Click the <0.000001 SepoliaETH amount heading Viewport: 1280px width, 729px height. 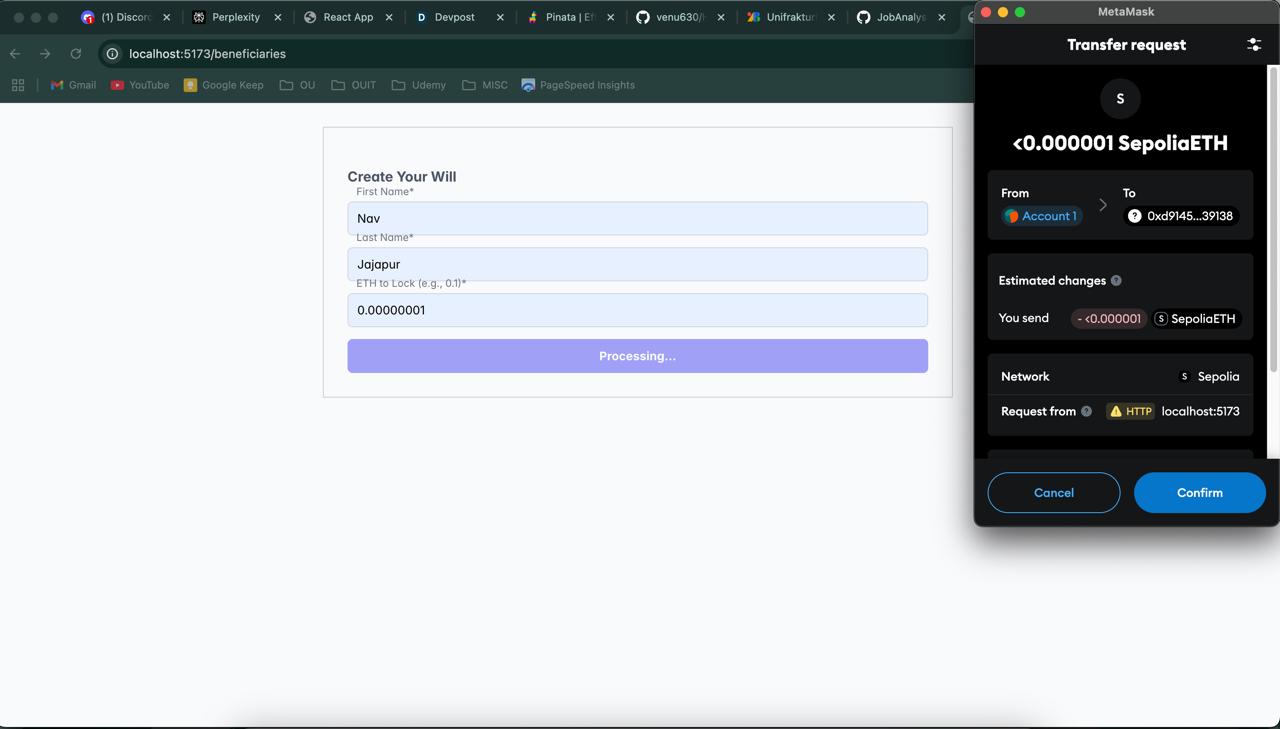pos(1120,143)
